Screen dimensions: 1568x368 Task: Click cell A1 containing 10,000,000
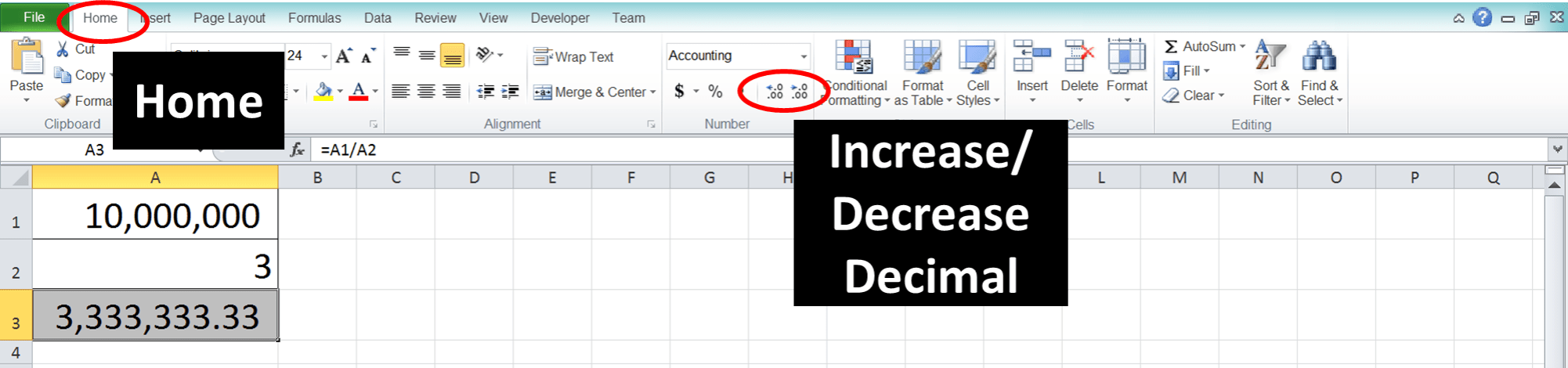(155, 214)
